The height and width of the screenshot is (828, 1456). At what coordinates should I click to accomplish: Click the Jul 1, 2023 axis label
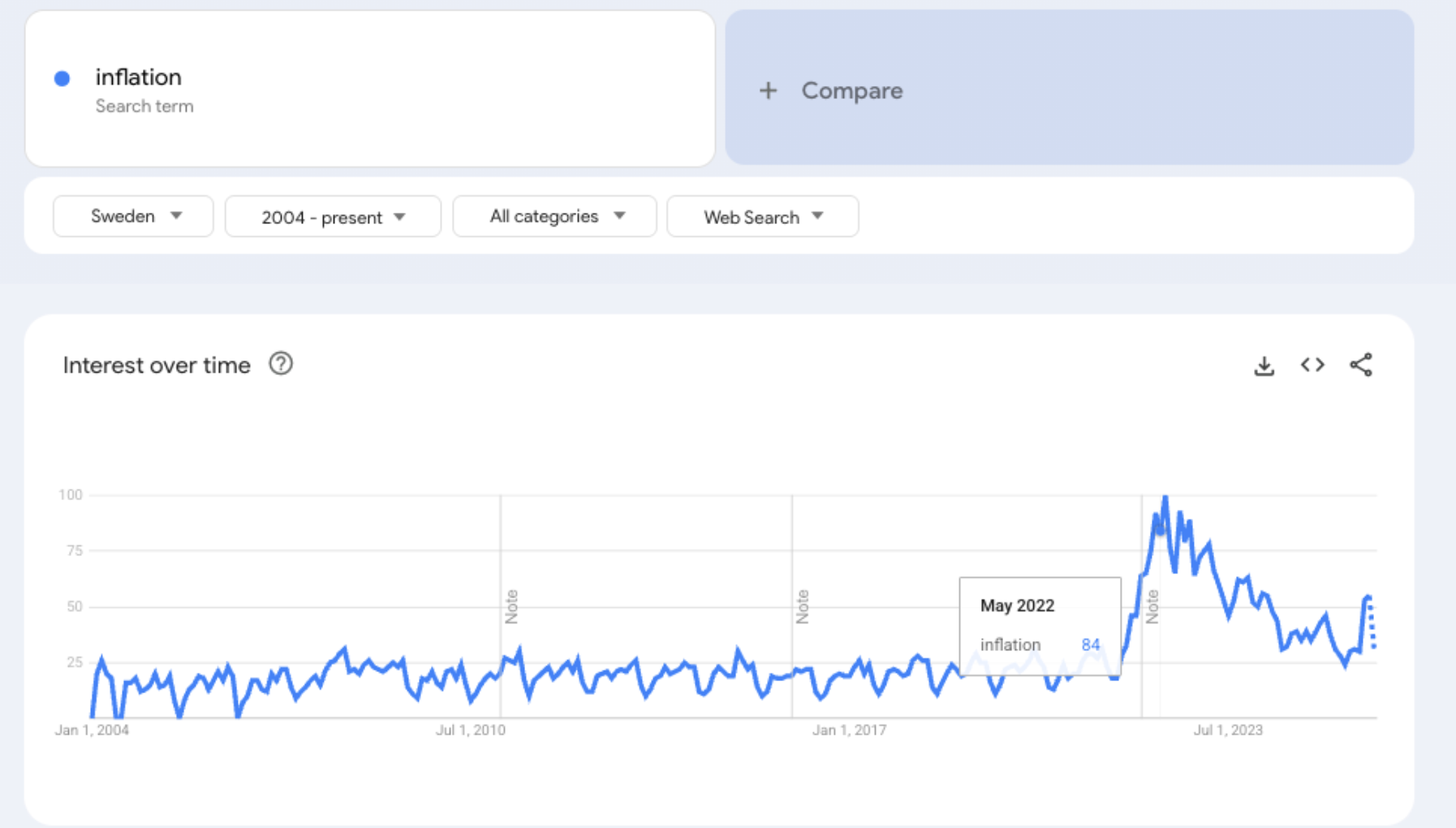[x=1227, y=731]
